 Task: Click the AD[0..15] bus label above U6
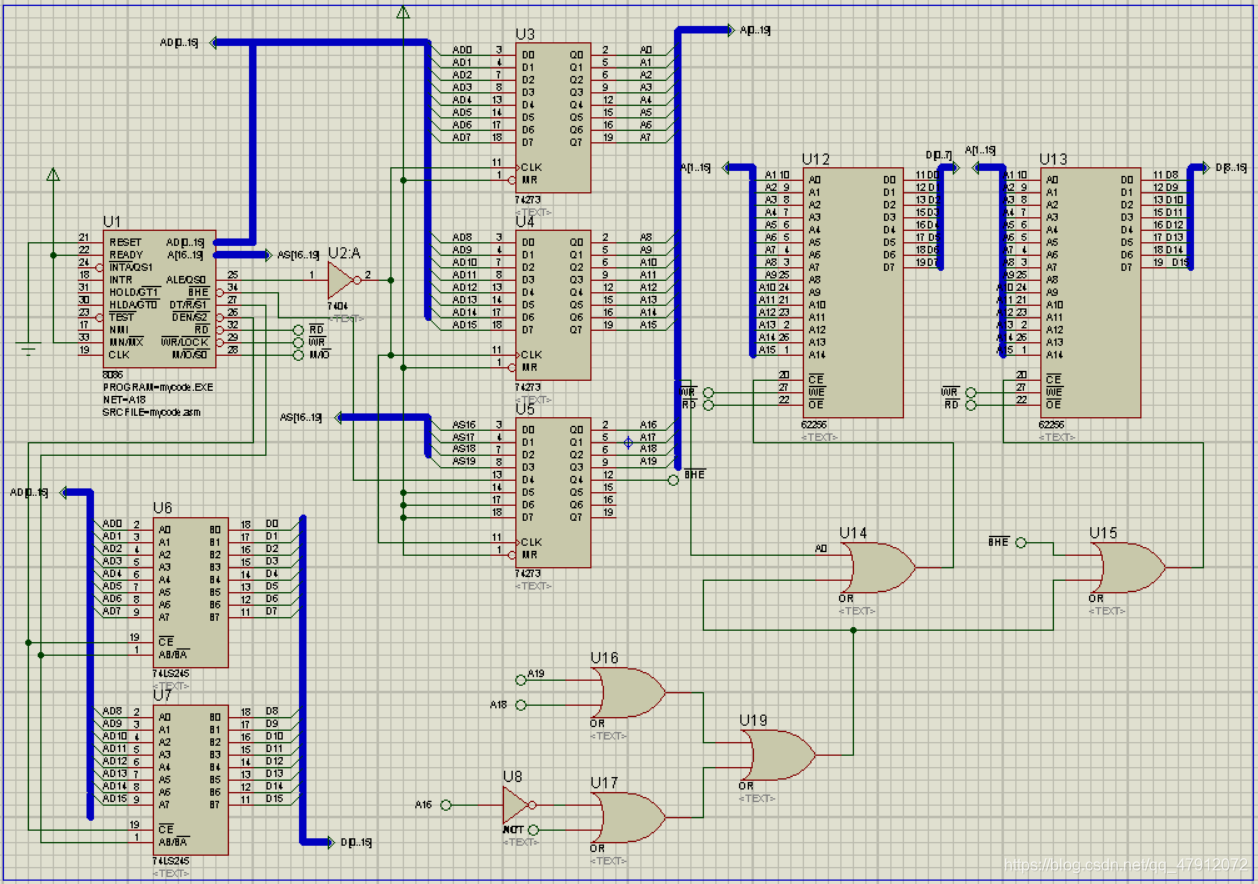[x=29, y=492]
